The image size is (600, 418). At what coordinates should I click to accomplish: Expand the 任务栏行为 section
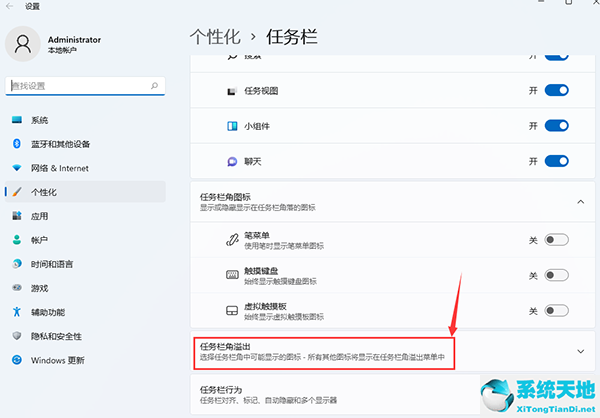[393, 395]
